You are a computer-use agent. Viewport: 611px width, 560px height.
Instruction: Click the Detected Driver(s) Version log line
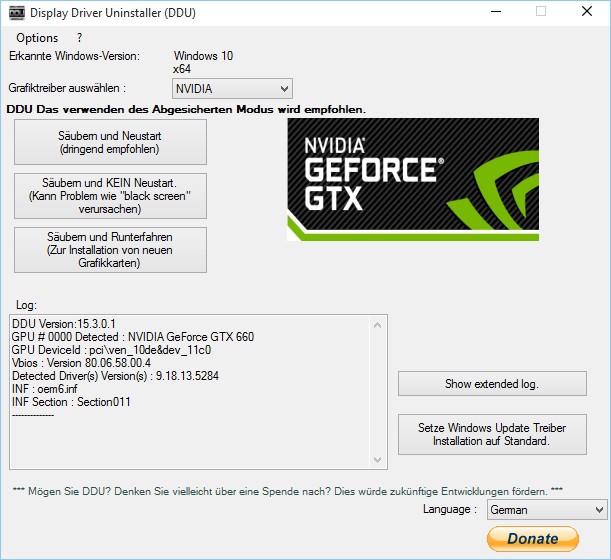tap(115, 376)
